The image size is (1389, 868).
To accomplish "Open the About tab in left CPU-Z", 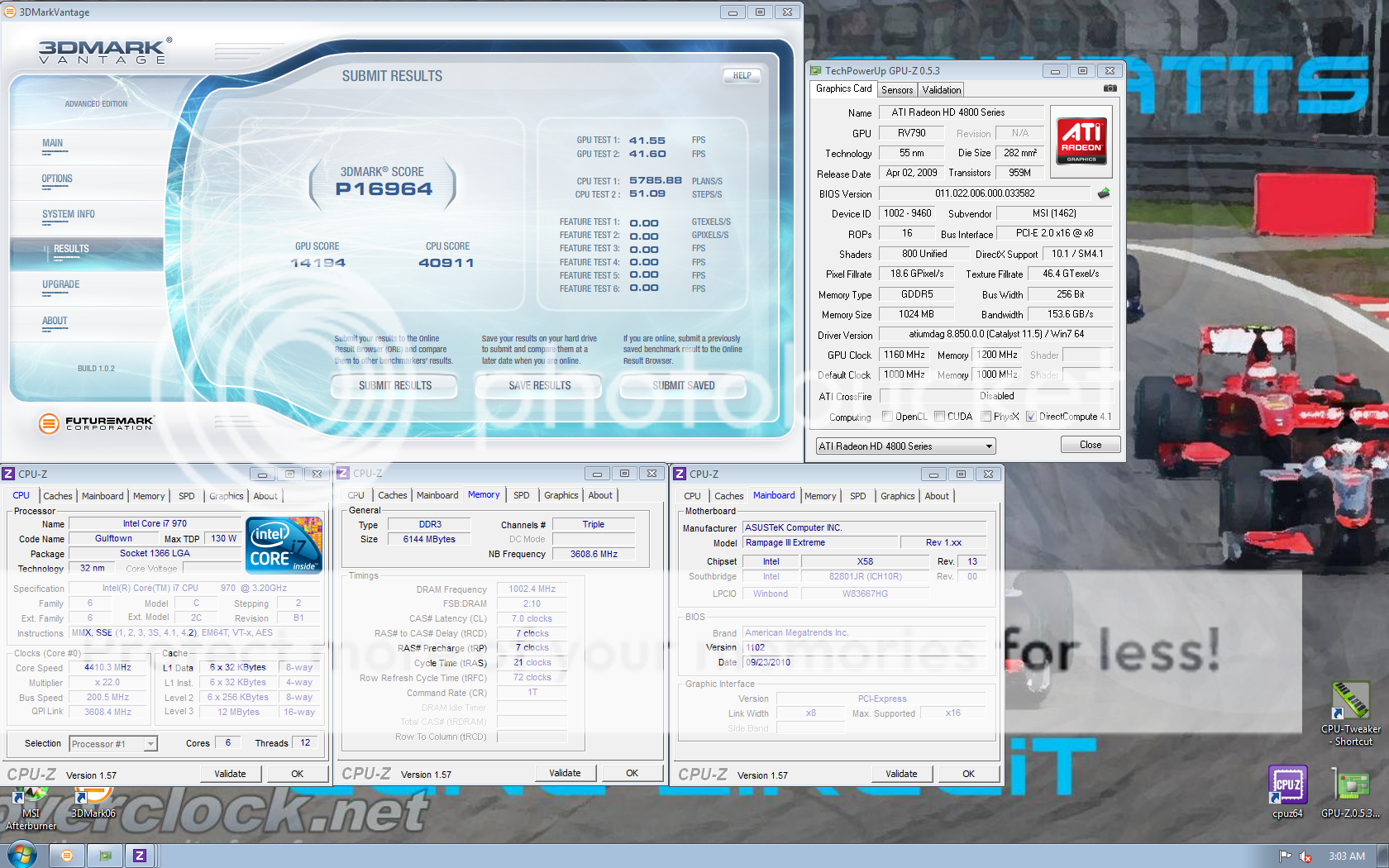I will tap(265, 496).
